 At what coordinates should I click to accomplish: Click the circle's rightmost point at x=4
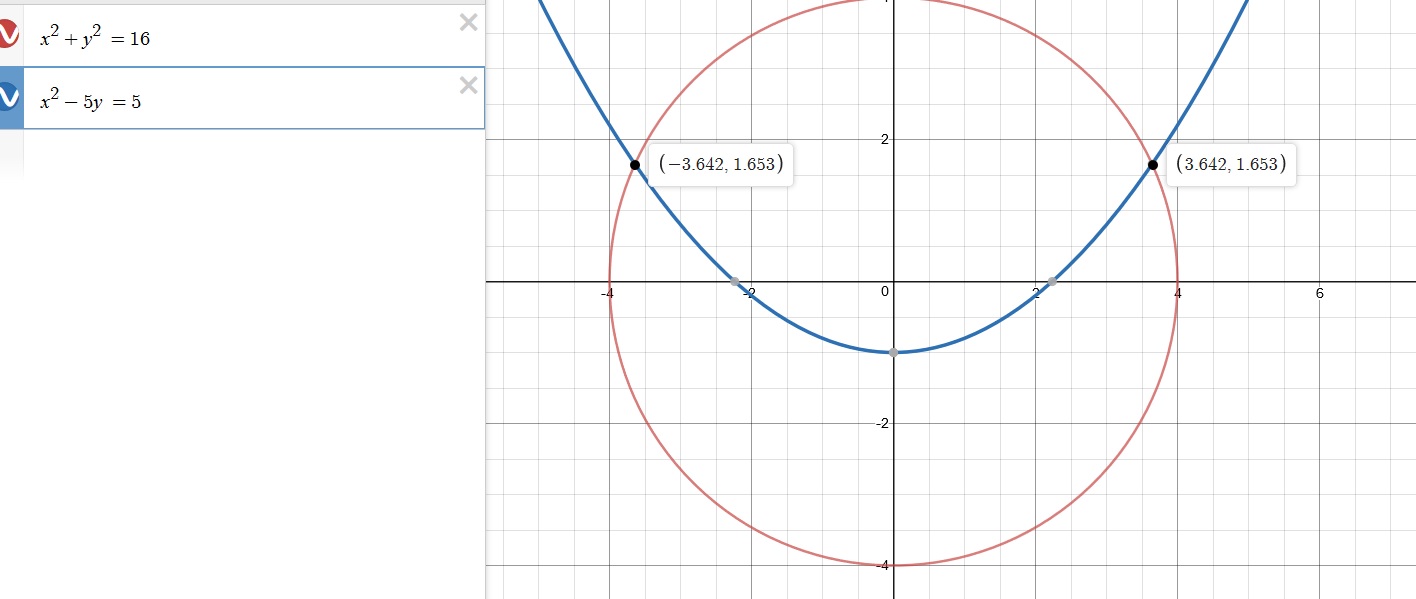[1177, 282]
